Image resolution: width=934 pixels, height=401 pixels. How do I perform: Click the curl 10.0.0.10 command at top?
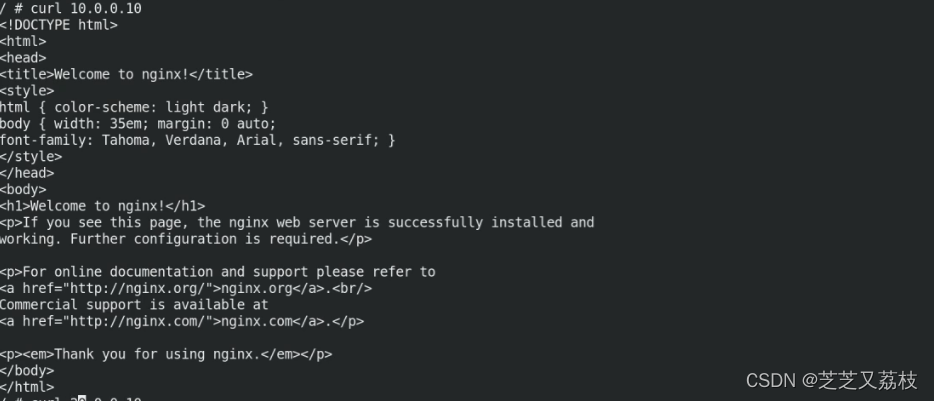[x=86, y=8]
